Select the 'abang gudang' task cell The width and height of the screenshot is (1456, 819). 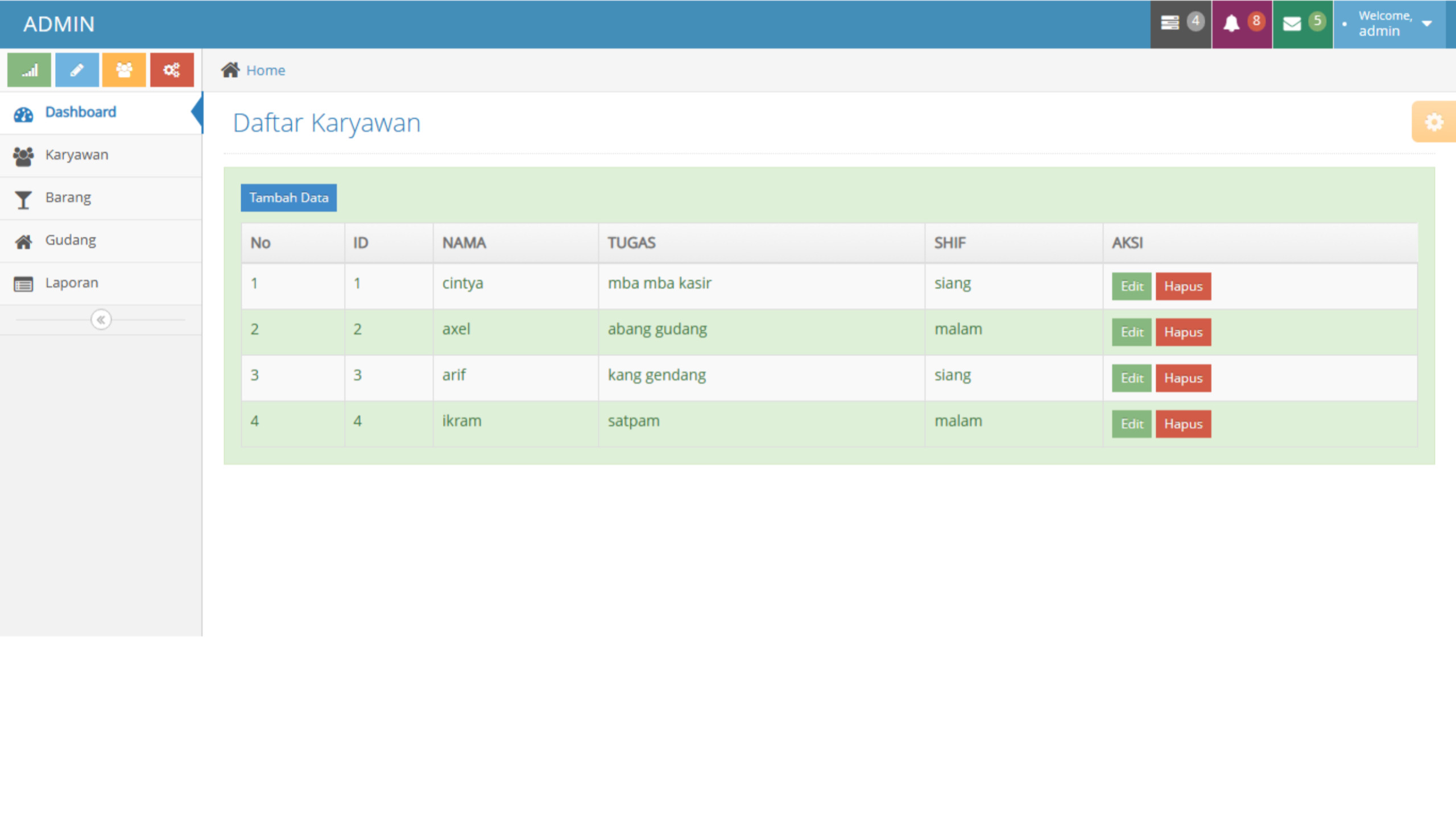coord(762,332)
